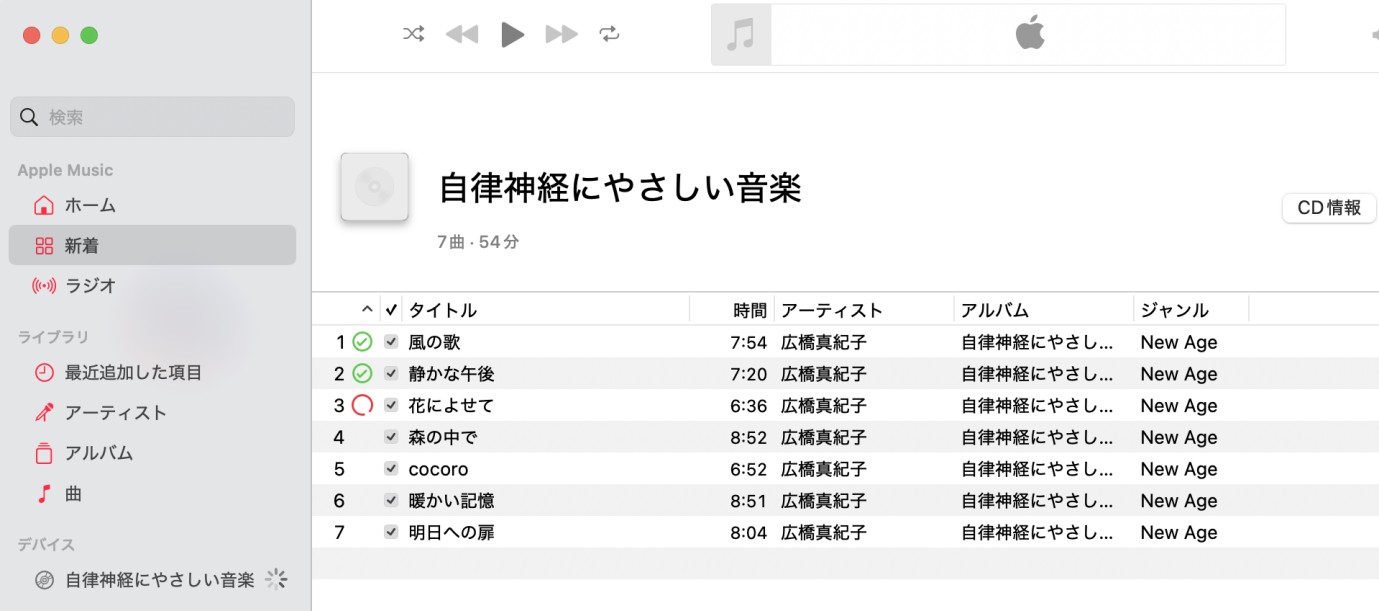Viewport: 1379px width, 611px height.
Task: Toggle repeat mode
Action: tap(609, 34)
